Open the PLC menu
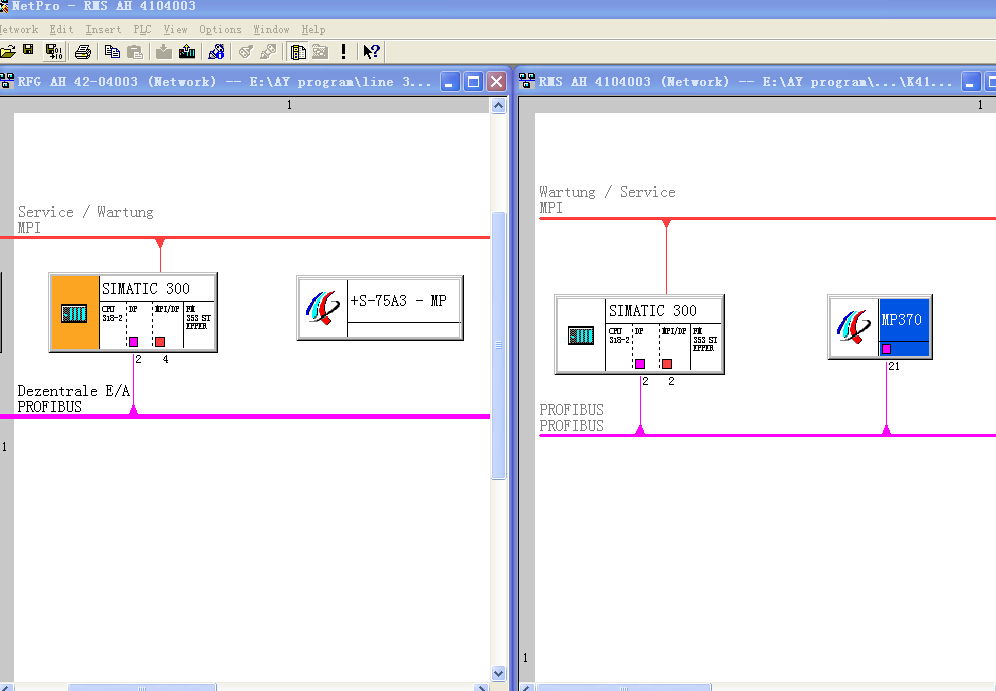Image resolution: width=996 pixels, height=691 pixels. [142, 29]
